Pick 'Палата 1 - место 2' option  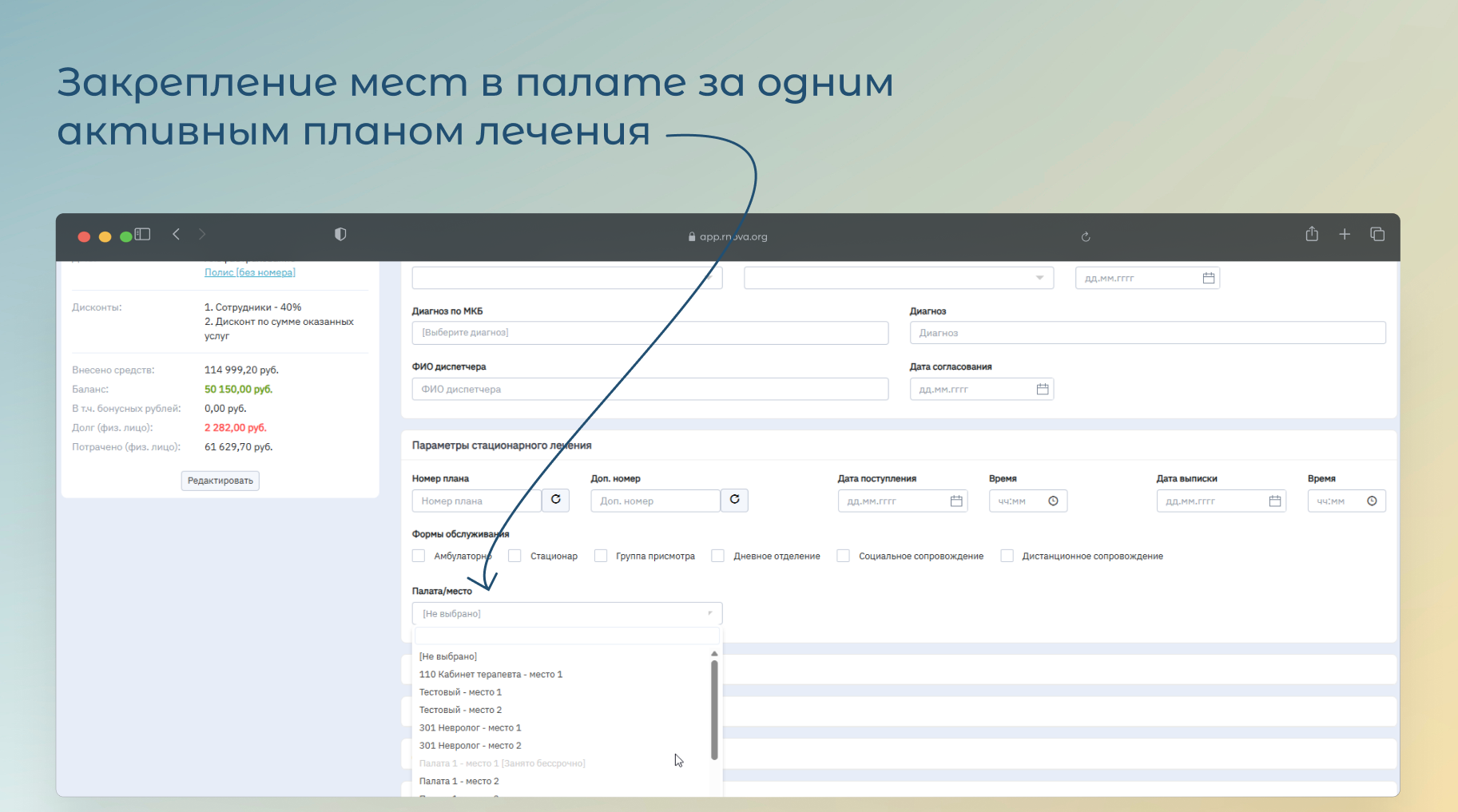click(459, 781)
